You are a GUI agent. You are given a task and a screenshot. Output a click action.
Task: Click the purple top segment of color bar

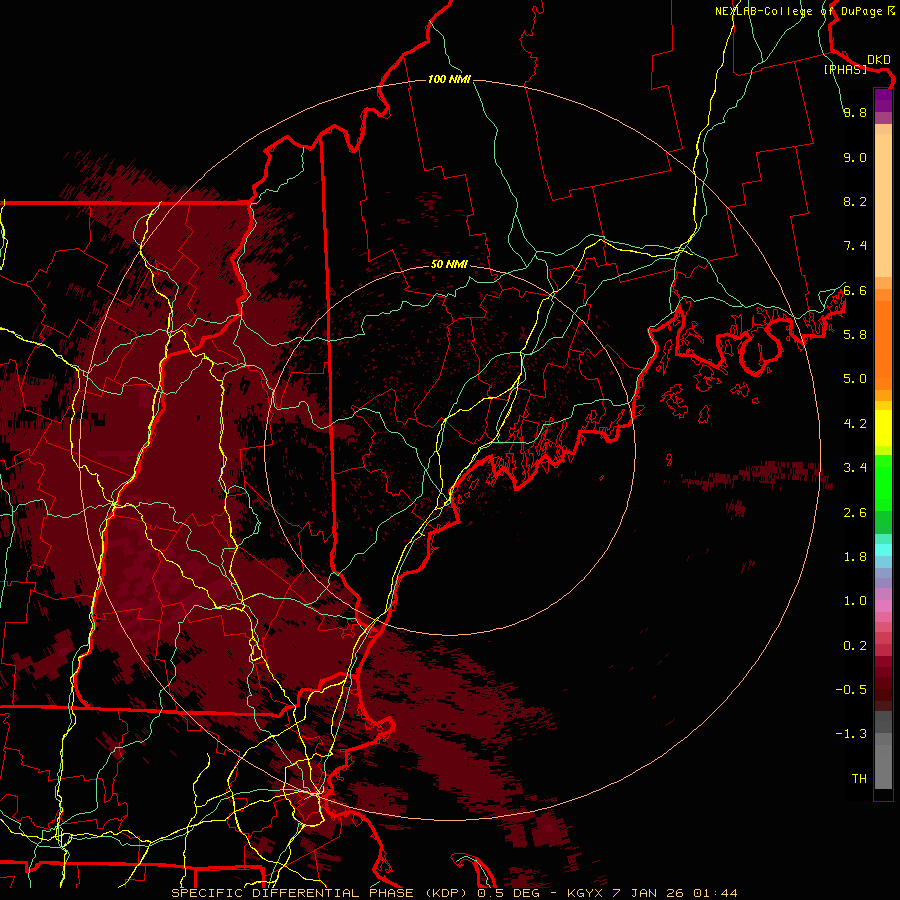coord(883,100)
